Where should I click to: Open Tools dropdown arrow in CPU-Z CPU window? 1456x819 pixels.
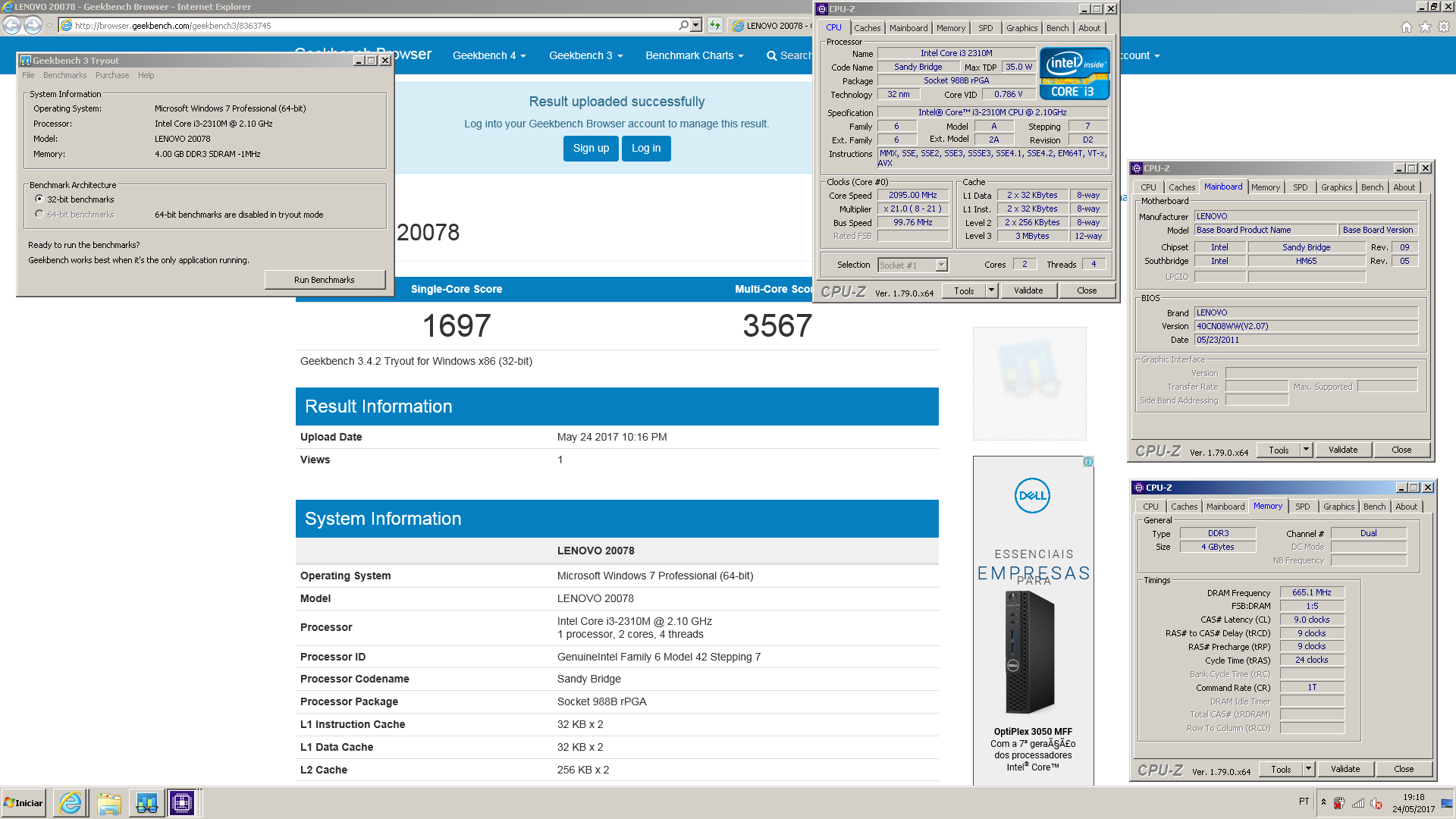point(990,290)
